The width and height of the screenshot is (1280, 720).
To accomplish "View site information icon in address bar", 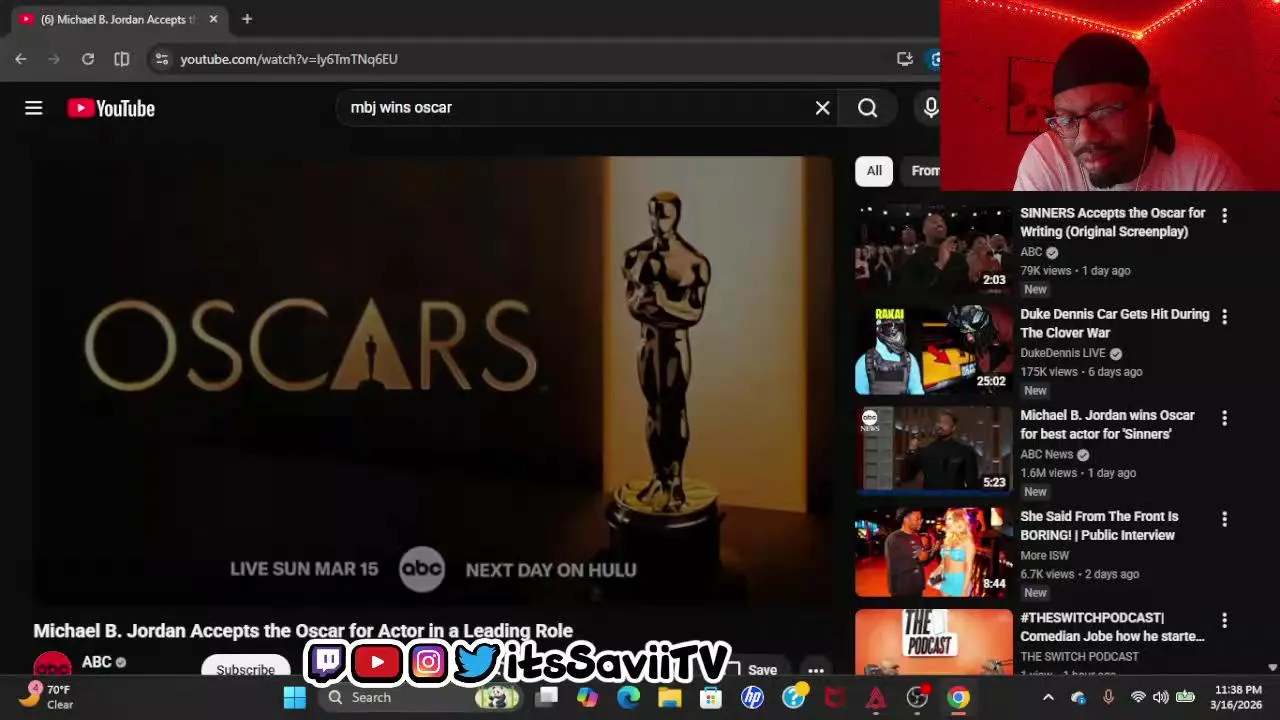I will [x=162, y=59].
